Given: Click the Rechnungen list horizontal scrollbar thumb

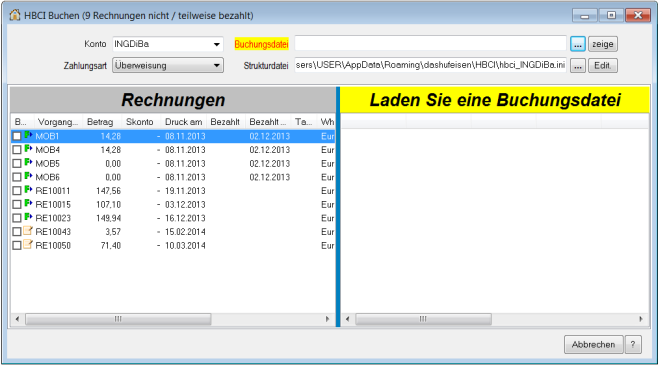Looking at the screenshot, I should (118, 319).
